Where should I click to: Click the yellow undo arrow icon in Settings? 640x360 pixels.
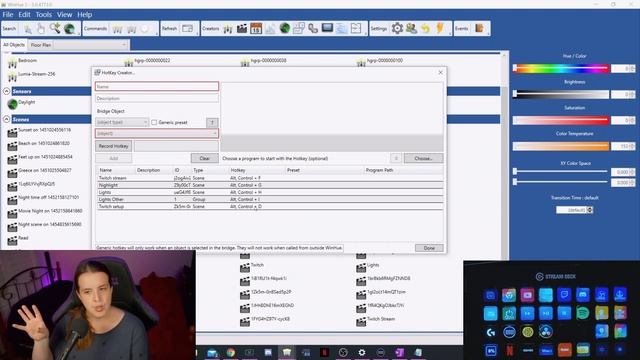pos(426,29)
